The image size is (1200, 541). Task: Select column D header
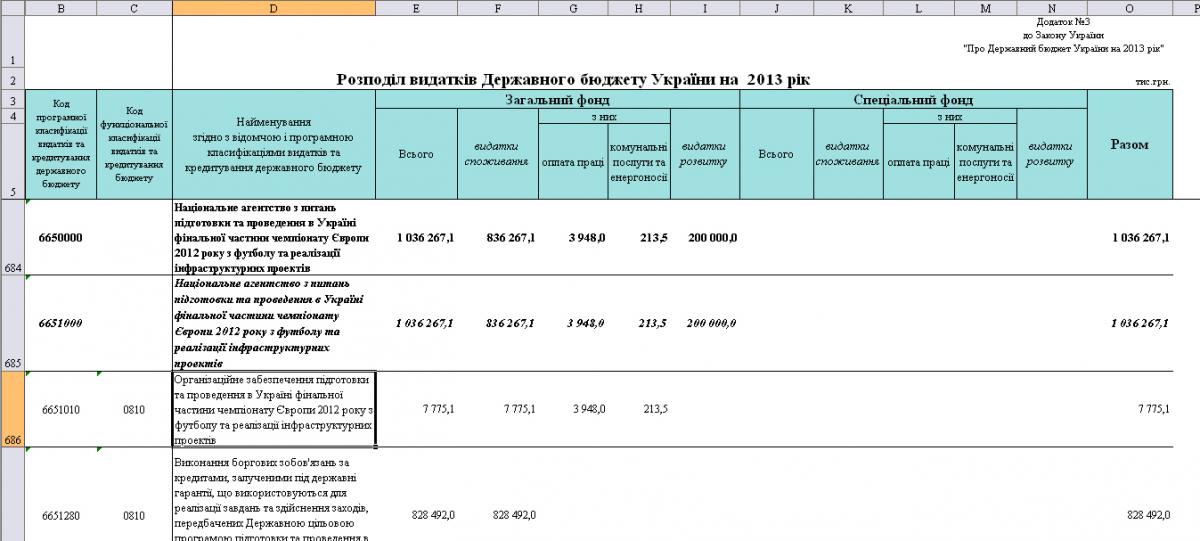tap(273, 7)
